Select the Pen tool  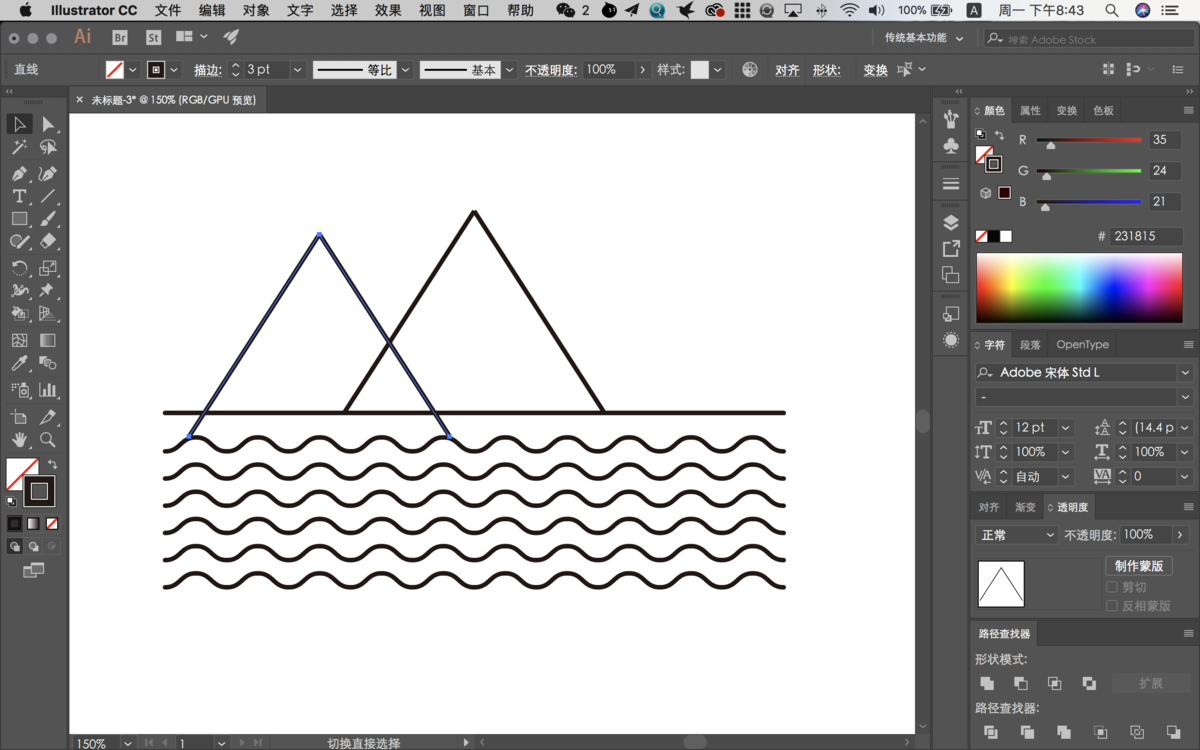[x=19, y=173]
